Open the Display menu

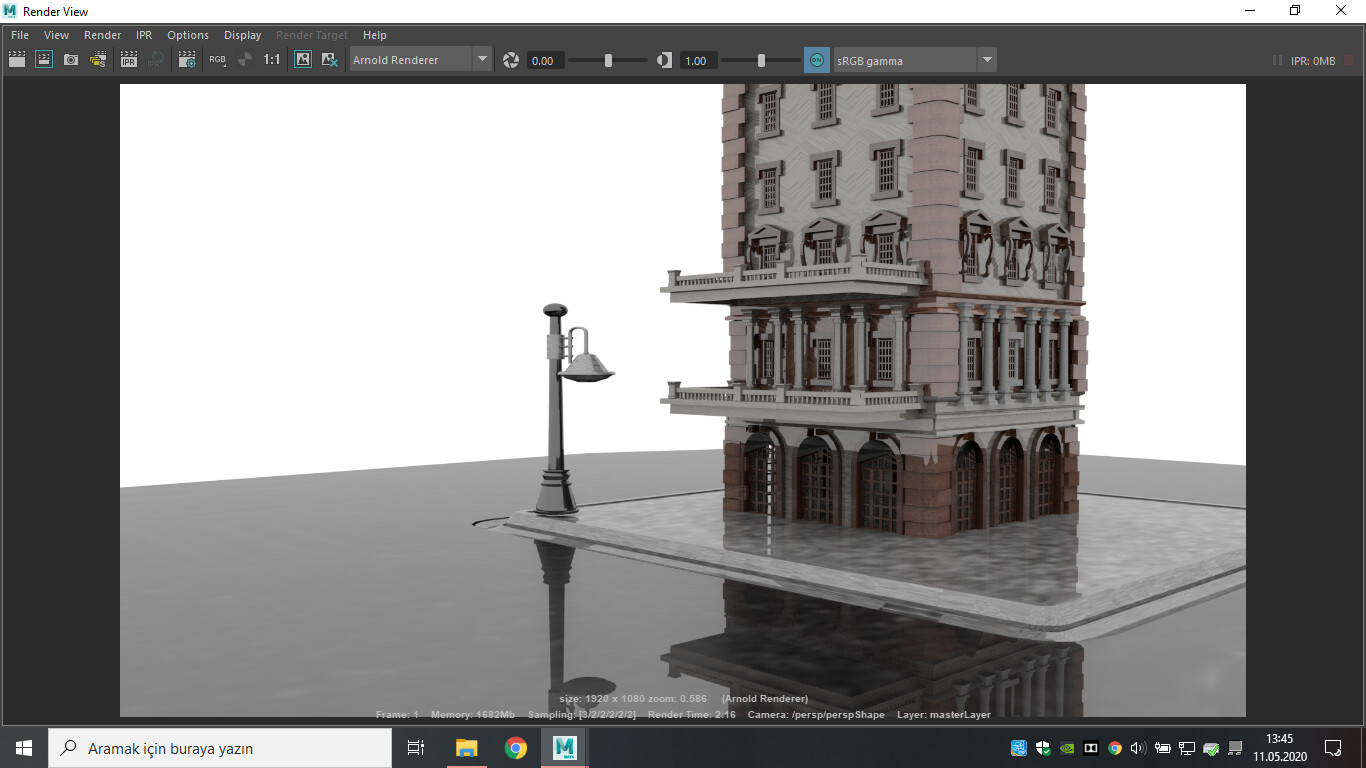click(x=242, y=35)
